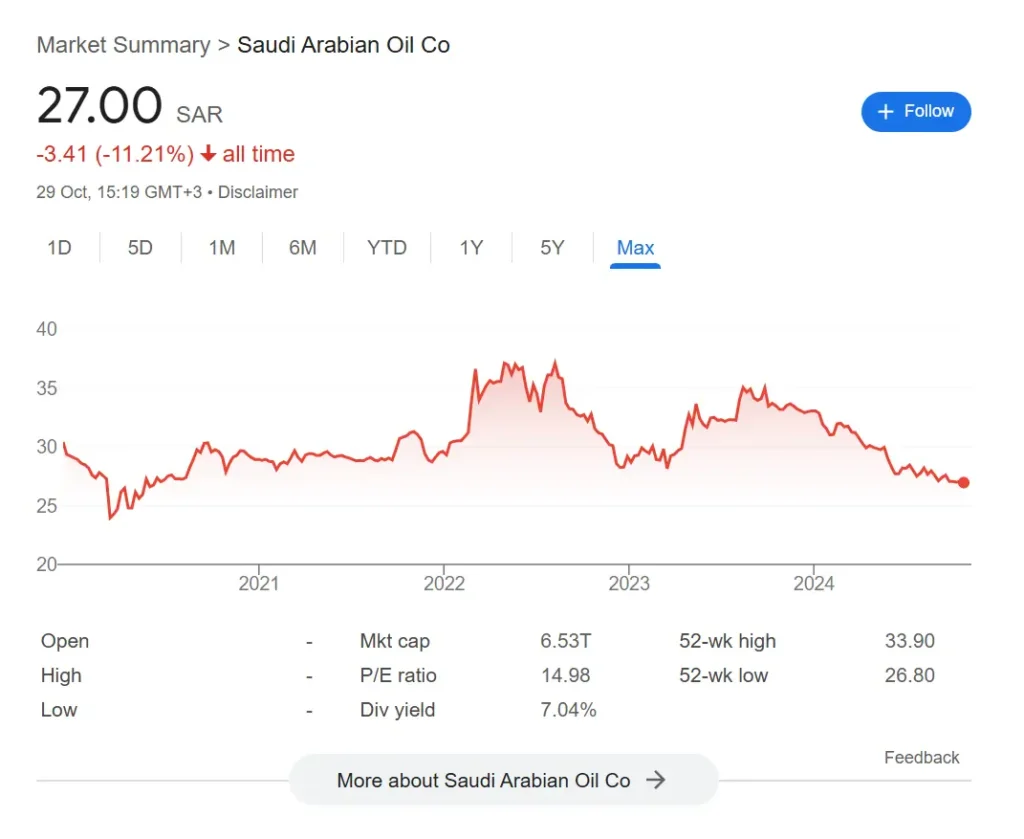Click the 2022 peak on the chart line

click(x=555, y=362)
